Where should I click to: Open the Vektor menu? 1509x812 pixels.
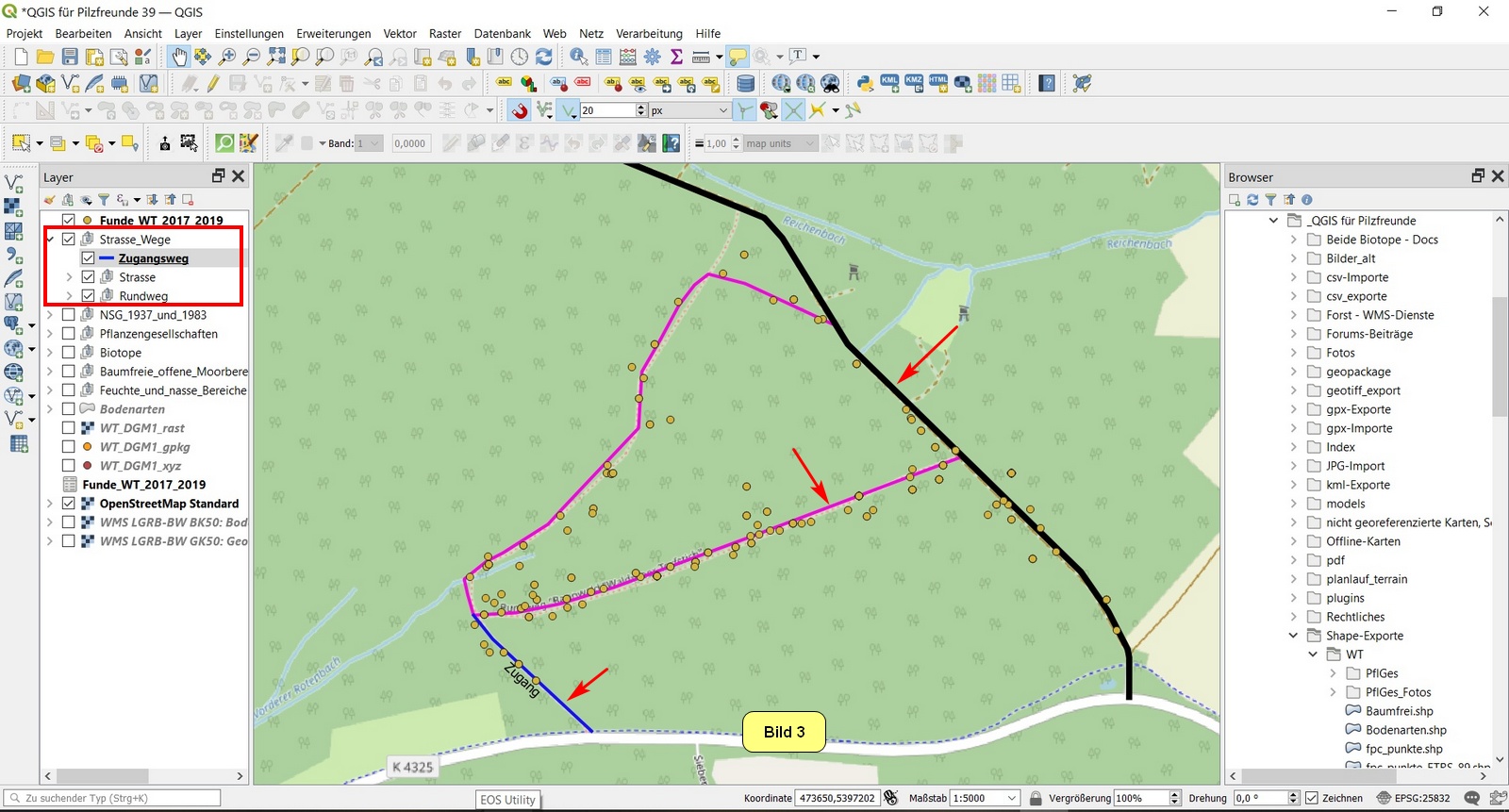(x=400, y=33)
